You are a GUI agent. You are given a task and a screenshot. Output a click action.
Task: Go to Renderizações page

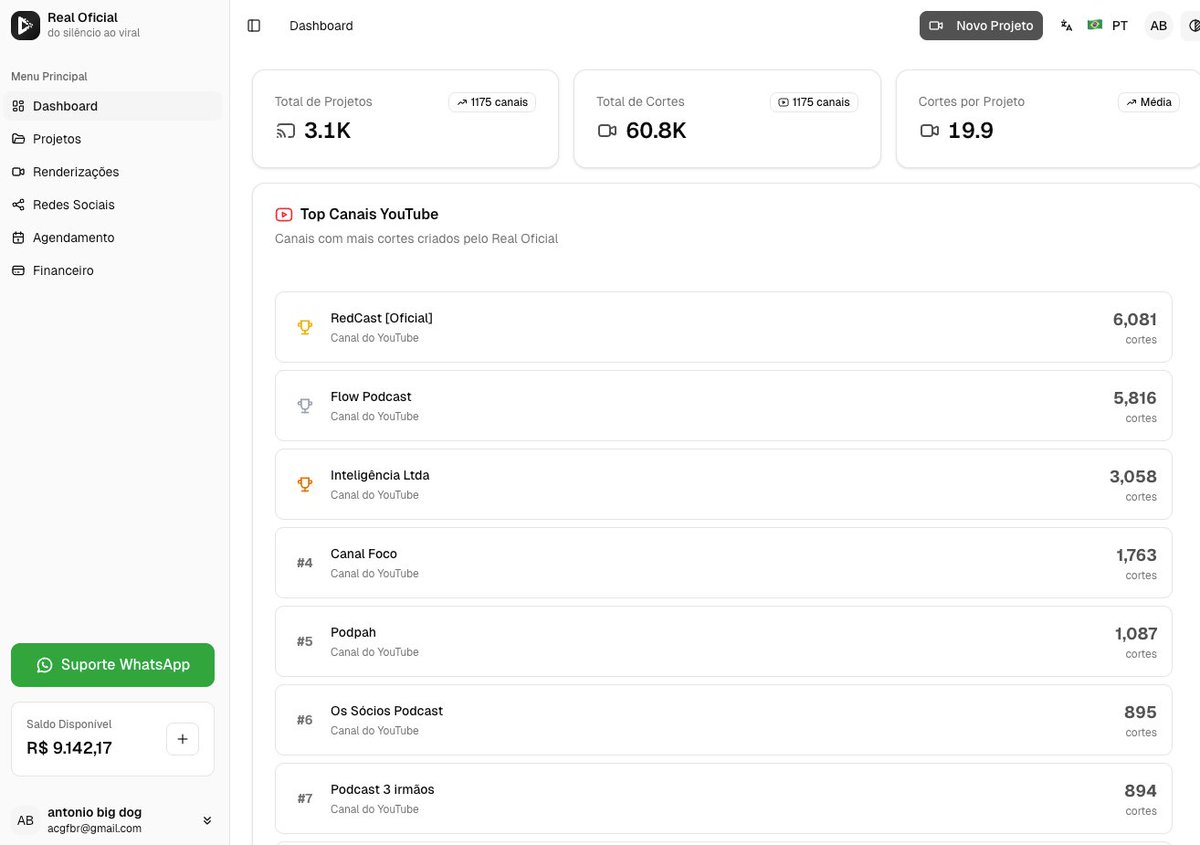[112, 172]
